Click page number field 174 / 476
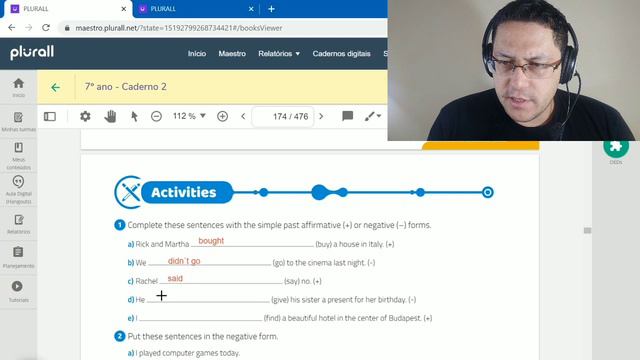This screenshot has height=360, width=640. pos(282,117)
